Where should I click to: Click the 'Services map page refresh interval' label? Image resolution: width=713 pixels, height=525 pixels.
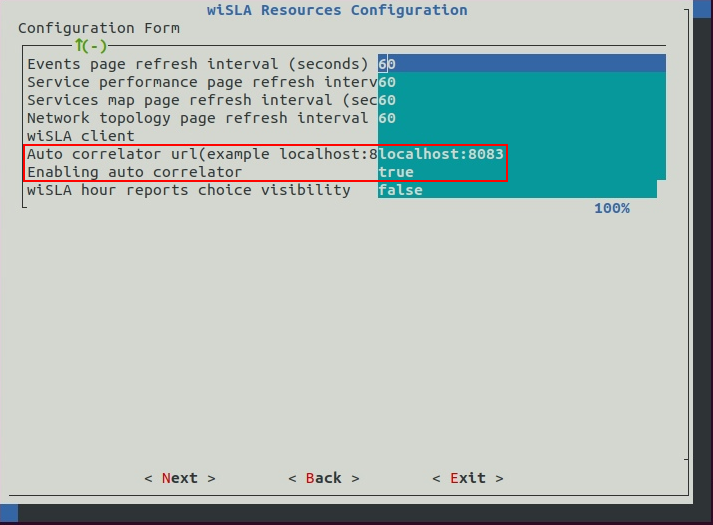[x=202, y=100]
